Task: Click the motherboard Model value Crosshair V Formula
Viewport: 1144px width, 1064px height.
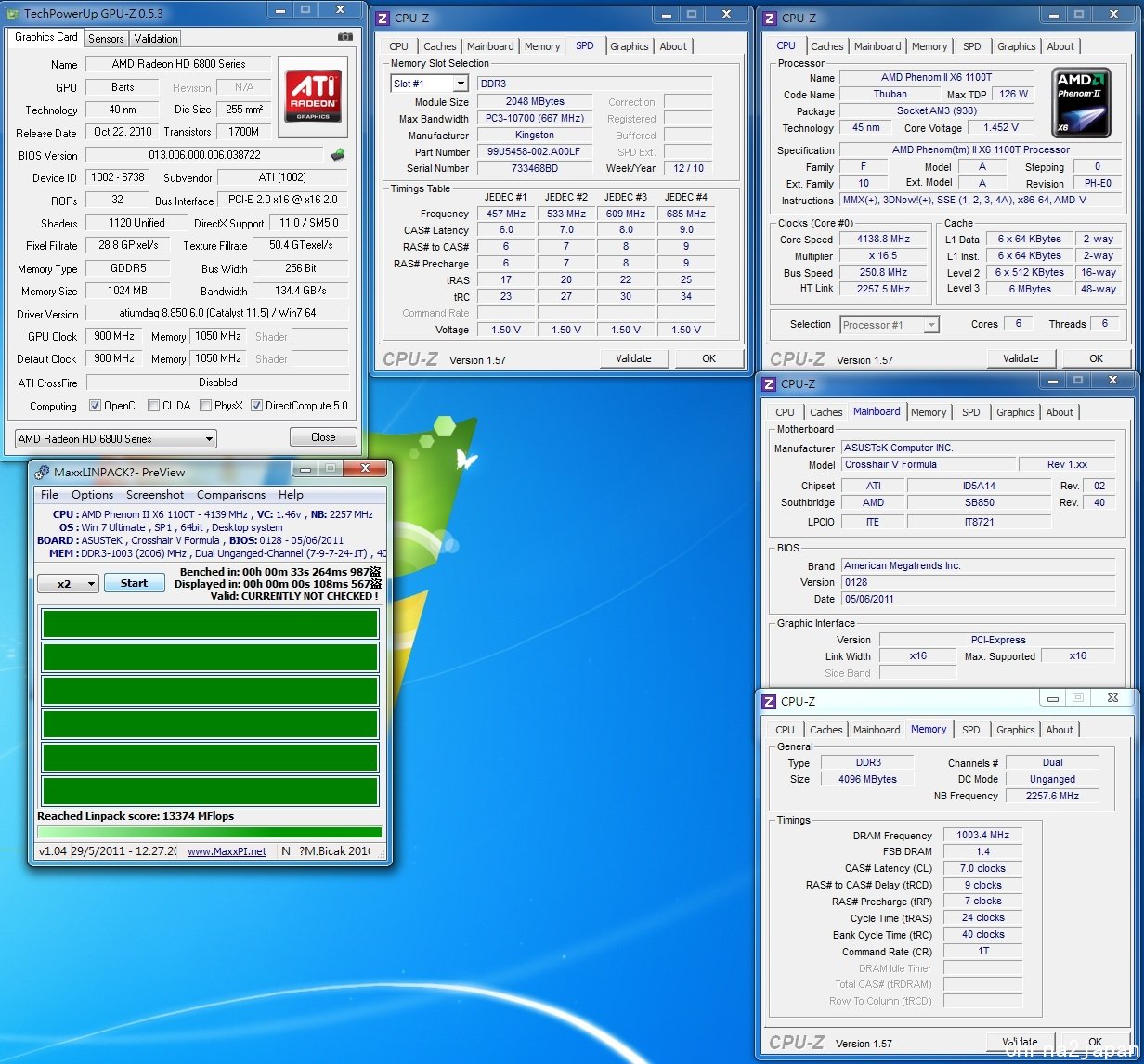Action: [x=929, y=464]
